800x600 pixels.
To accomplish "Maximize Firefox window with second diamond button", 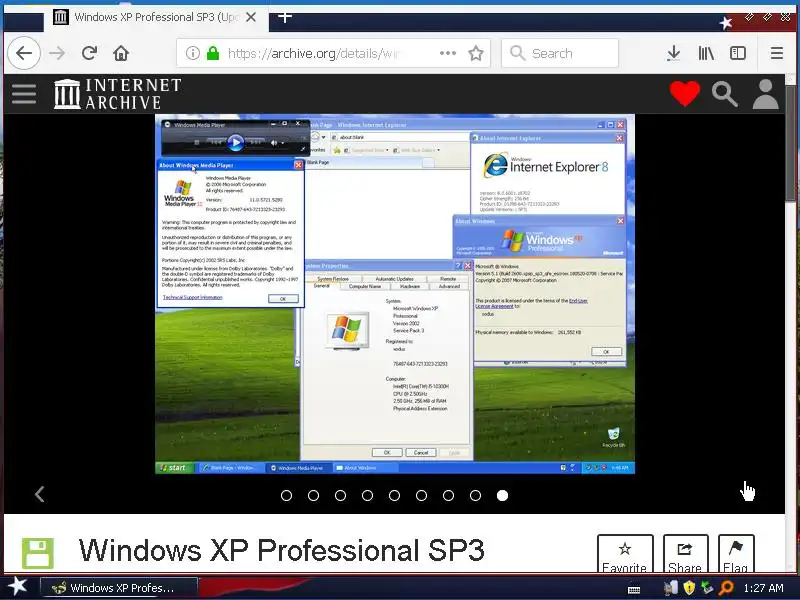I will (x=767, y=17).
